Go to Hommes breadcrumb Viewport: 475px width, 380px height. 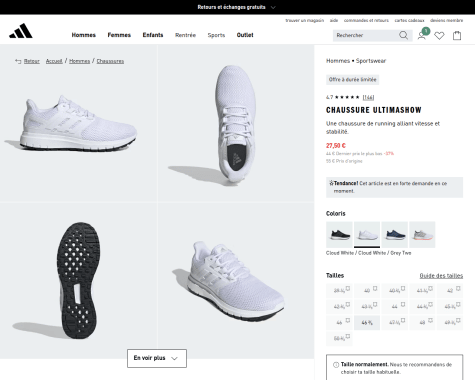[x=79, y=61]
